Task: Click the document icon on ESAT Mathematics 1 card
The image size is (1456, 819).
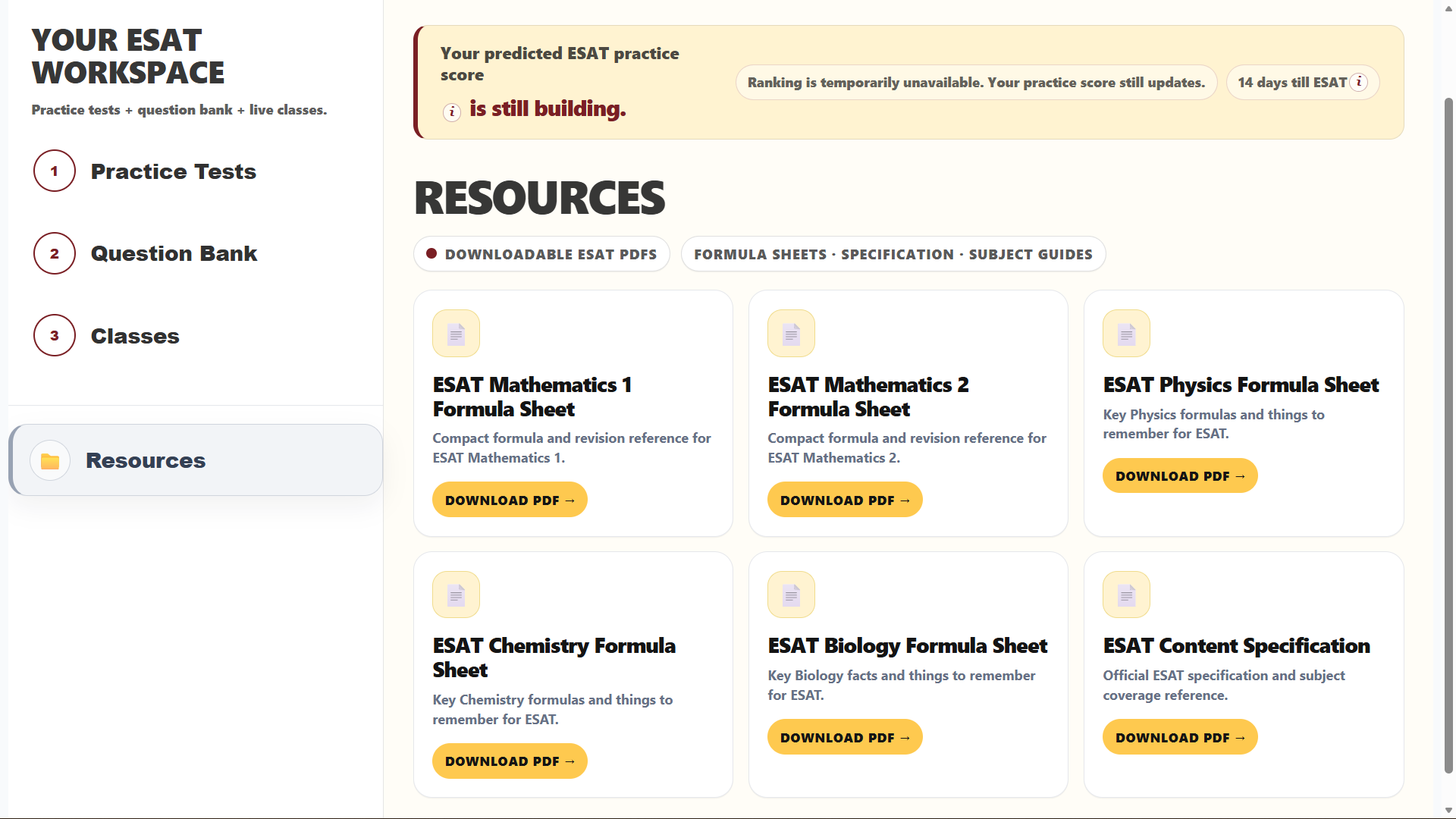Action: [456, 333]
